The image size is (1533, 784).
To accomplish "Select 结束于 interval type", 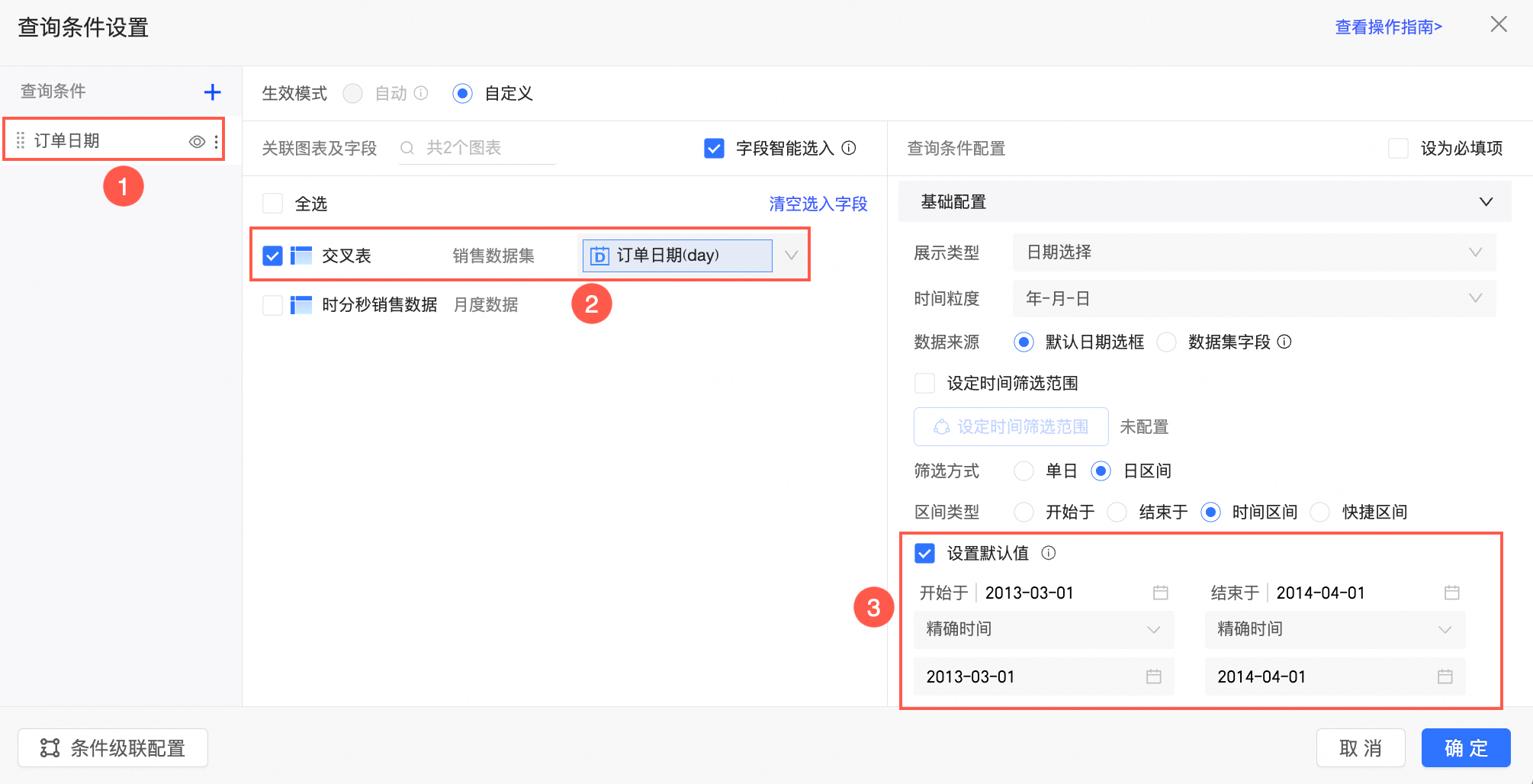I will coord(1117,512).
